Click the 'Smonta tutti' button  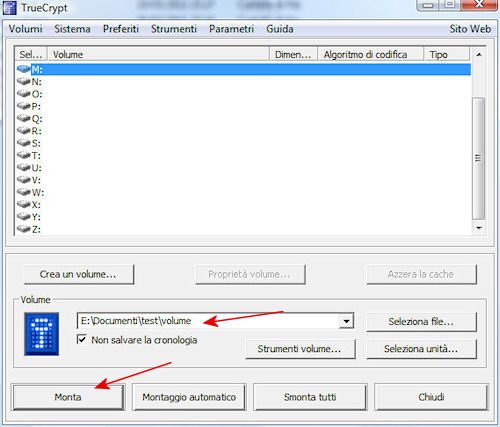tap(310, 397)
